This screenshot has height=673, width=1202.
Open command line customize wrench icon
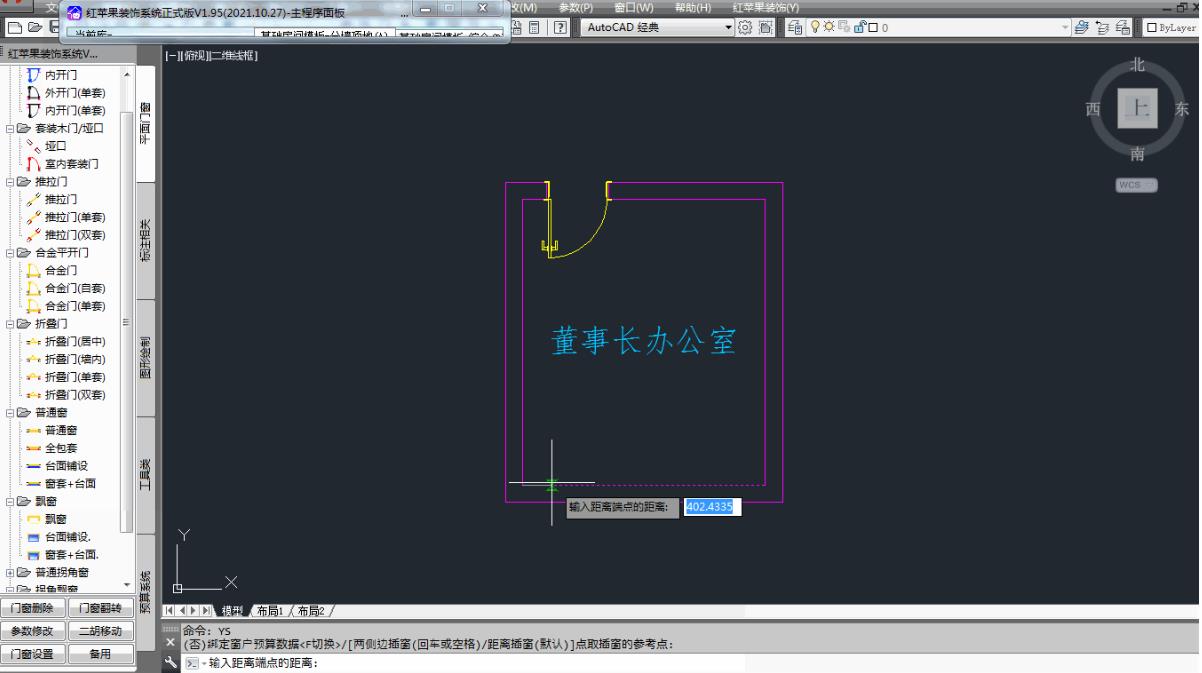coord(172,663)
